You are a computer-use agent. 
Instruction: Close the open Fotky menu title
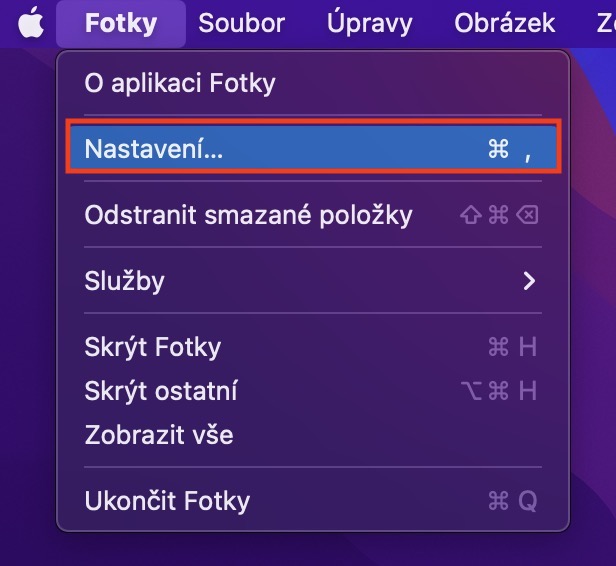pyautogui.click(x=121, y=23)
